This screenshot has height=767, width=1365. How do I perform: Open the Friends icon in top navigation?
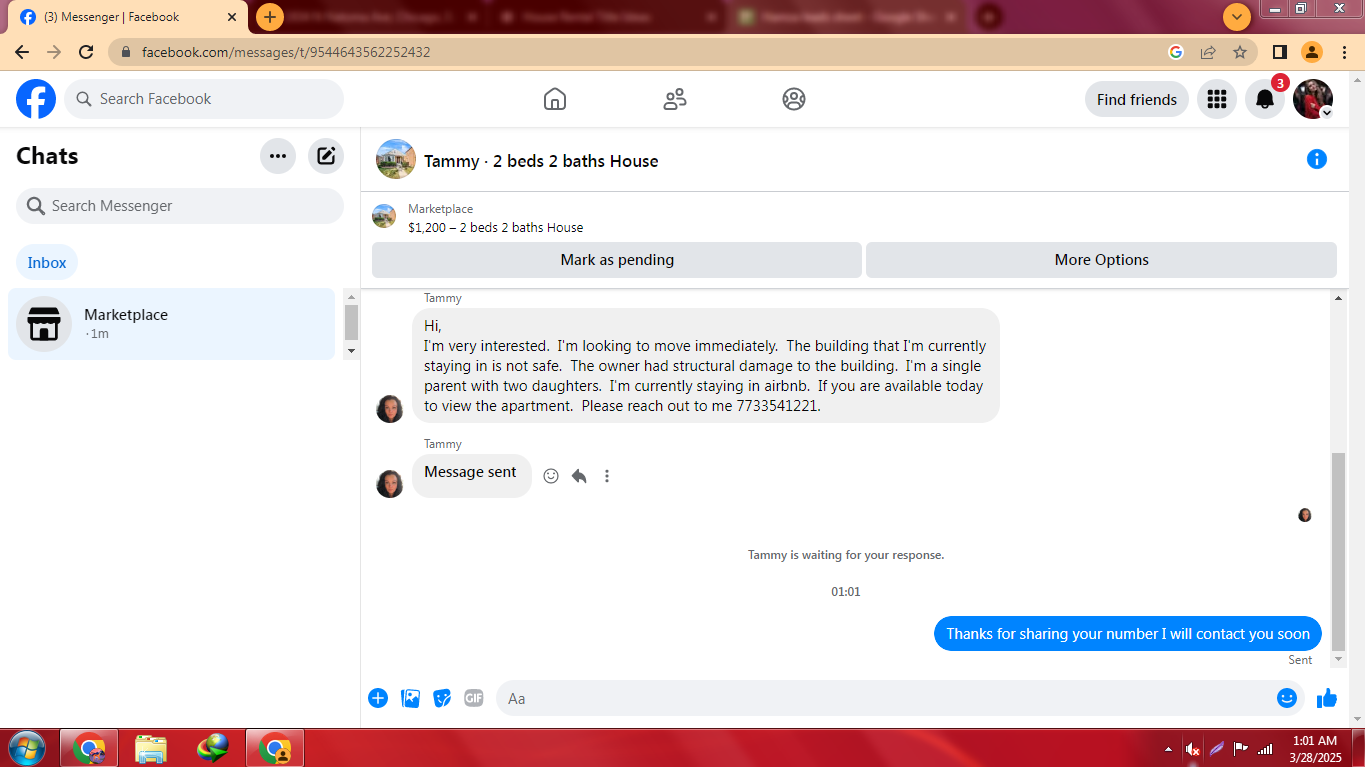[675, 99]
